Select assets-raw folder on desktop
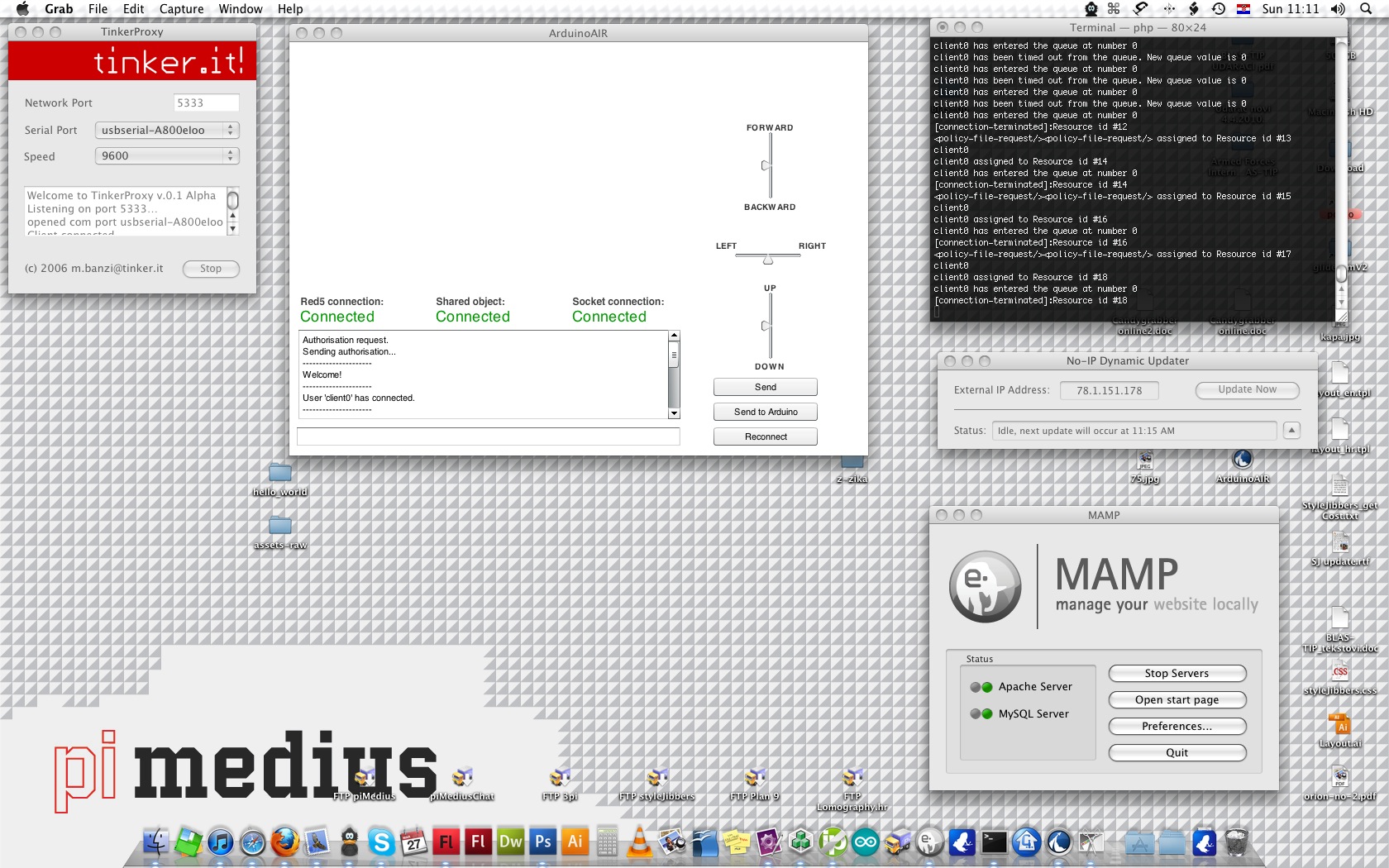The width and height of the screenshot is (1389, 868). (280, 533)
